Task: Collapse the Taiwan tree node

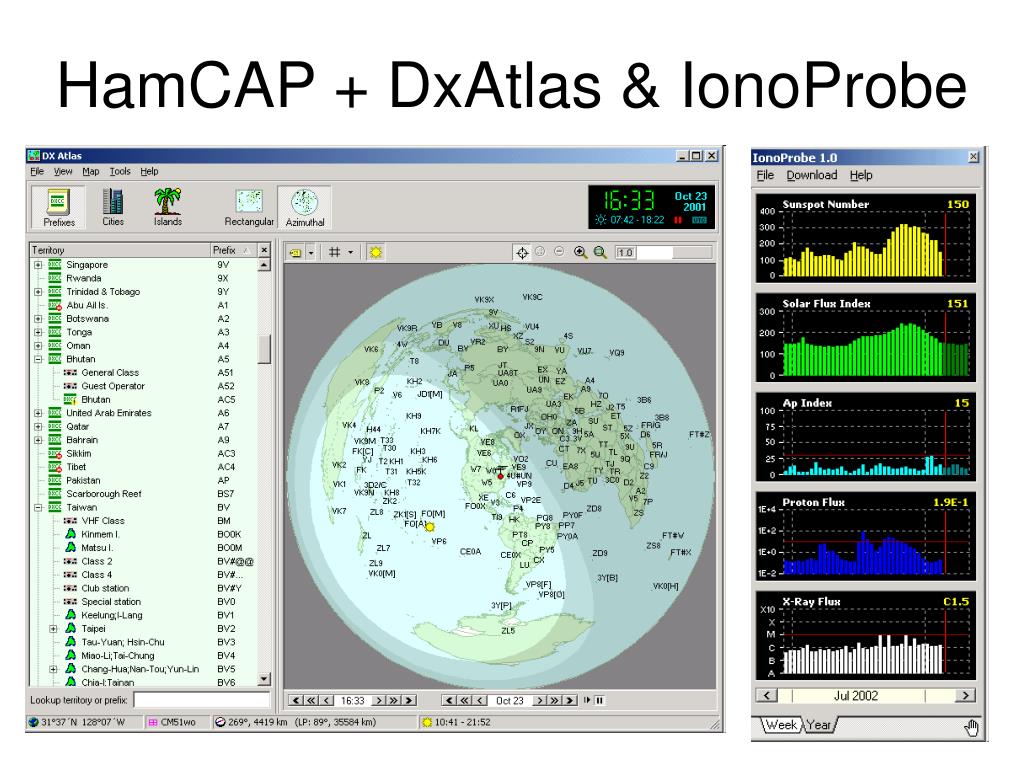Action: [38, 508]
